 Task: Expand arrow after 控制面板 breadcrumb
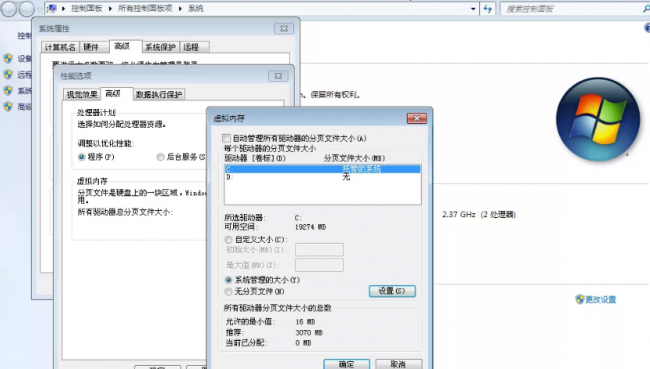point(110,8)
